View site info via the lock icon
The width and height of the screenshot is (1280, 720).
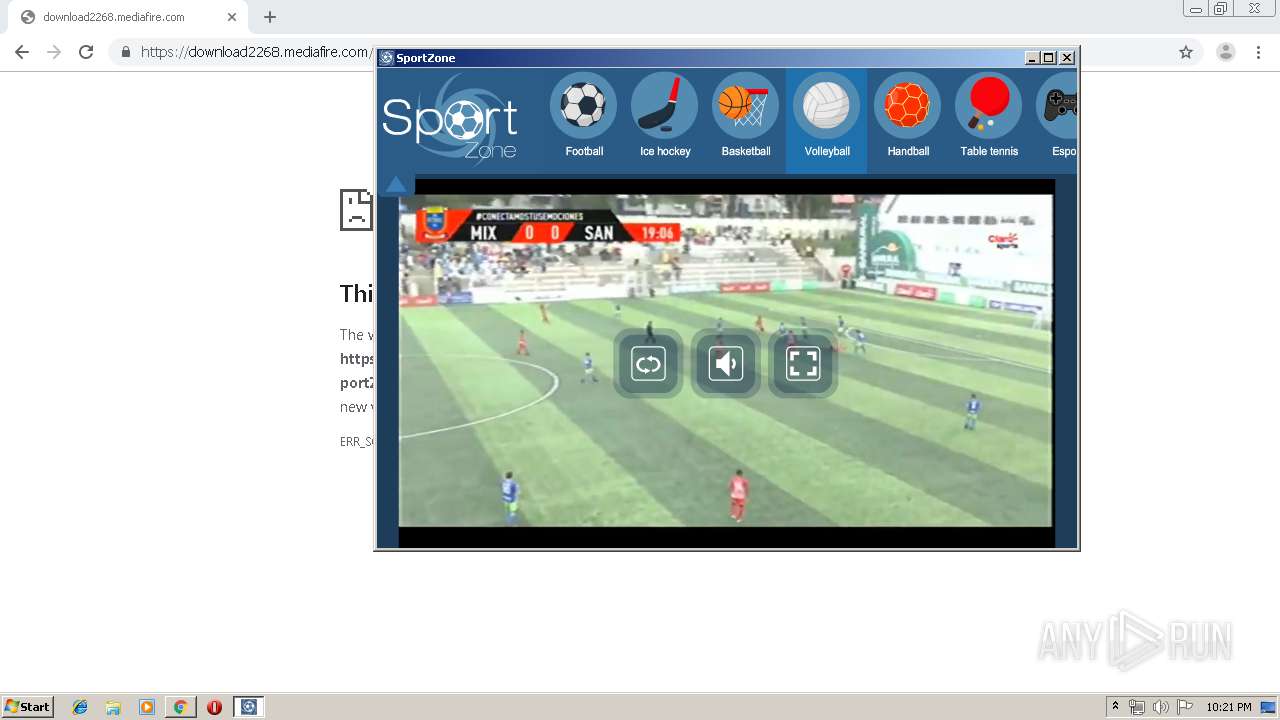click(125, 52)
